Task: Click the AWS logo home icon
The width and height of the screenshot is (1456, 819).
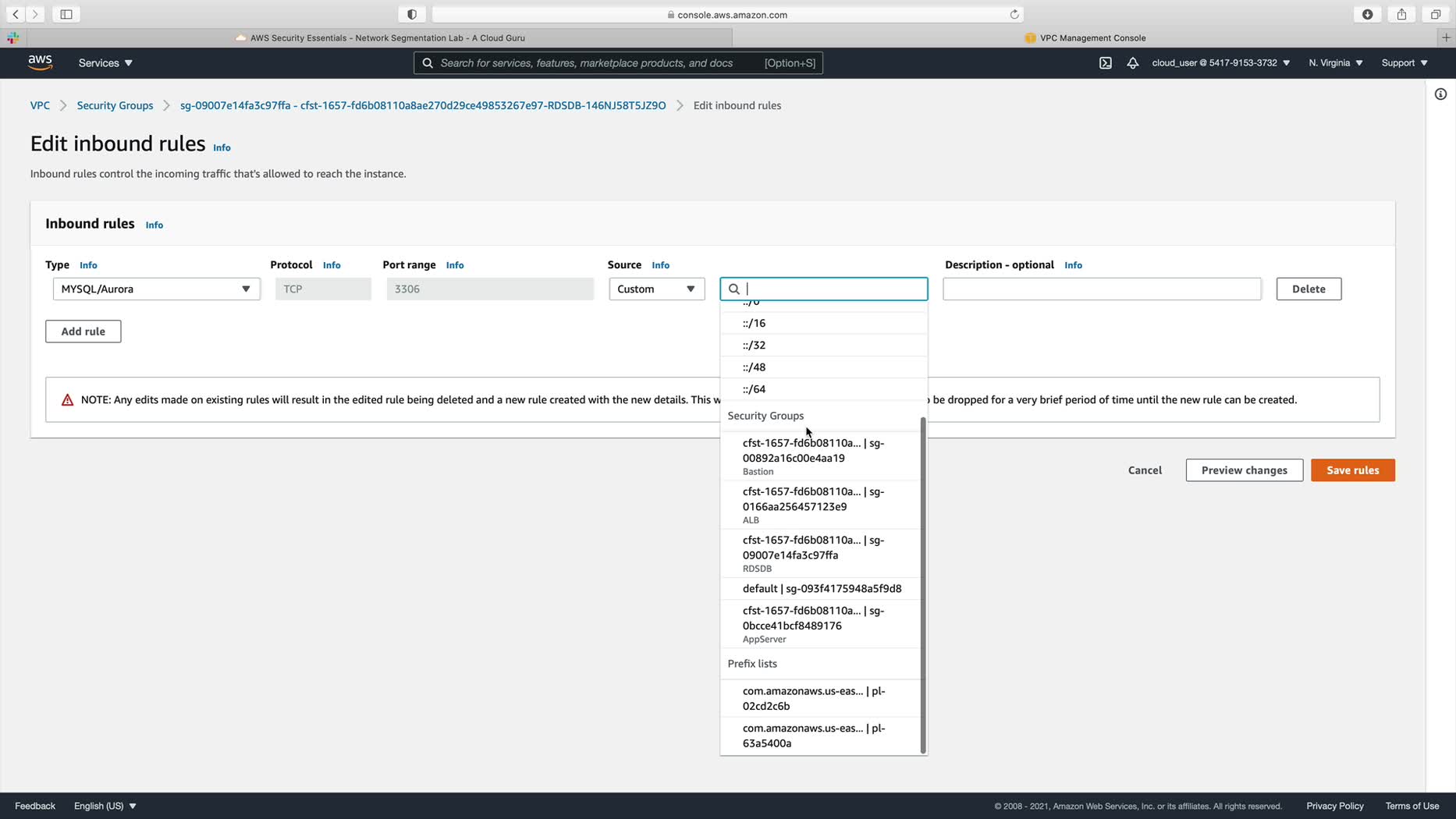Action: click(x=40, y=62)
